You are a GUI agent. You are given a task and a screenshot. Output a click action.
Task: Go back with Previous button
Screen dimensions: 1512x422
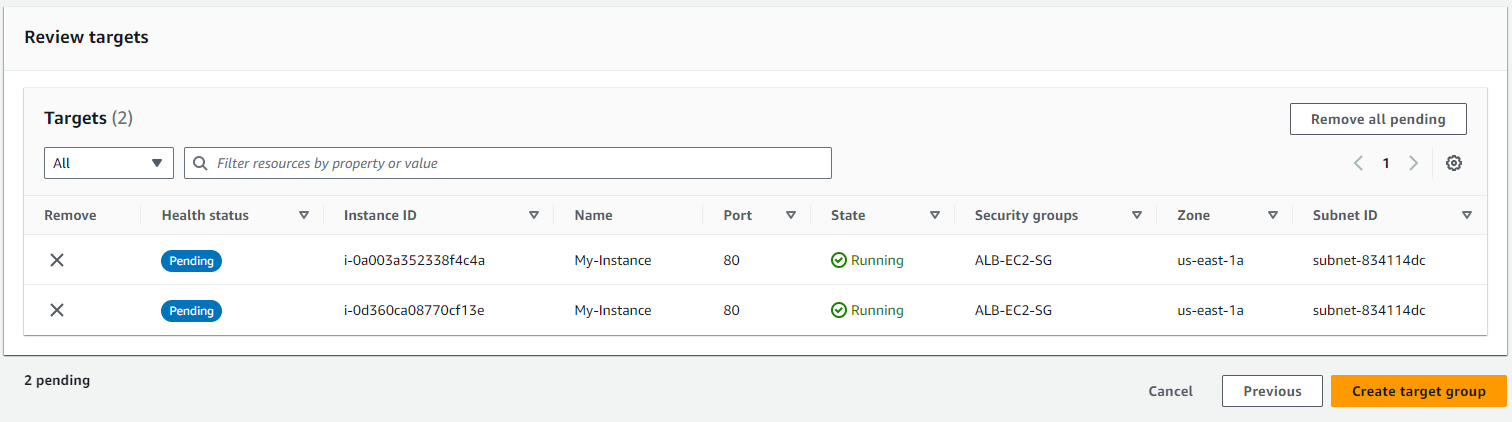click(1272, 391)
